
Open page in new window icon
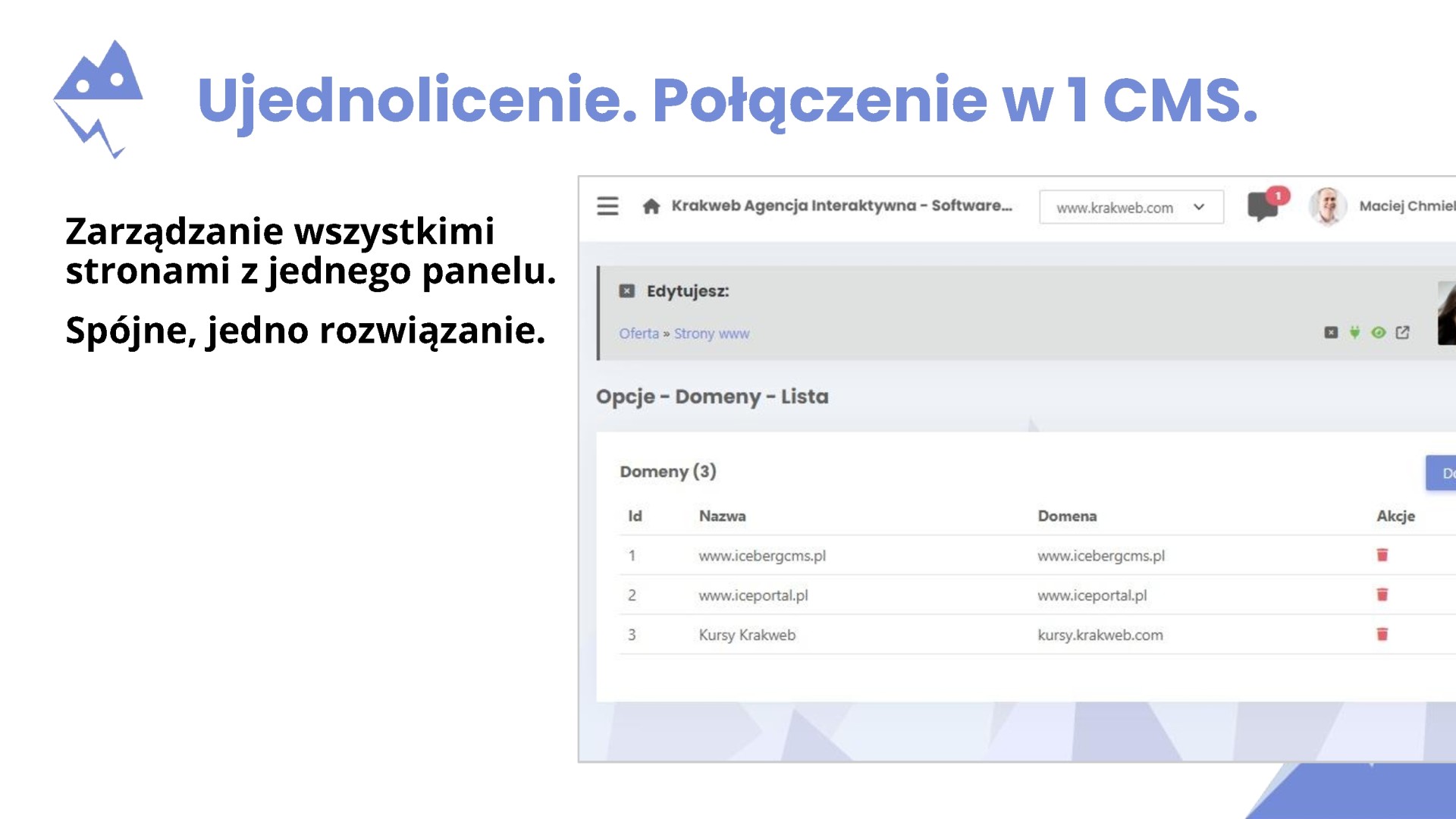pyautogui.click(x=1402, y=333)
